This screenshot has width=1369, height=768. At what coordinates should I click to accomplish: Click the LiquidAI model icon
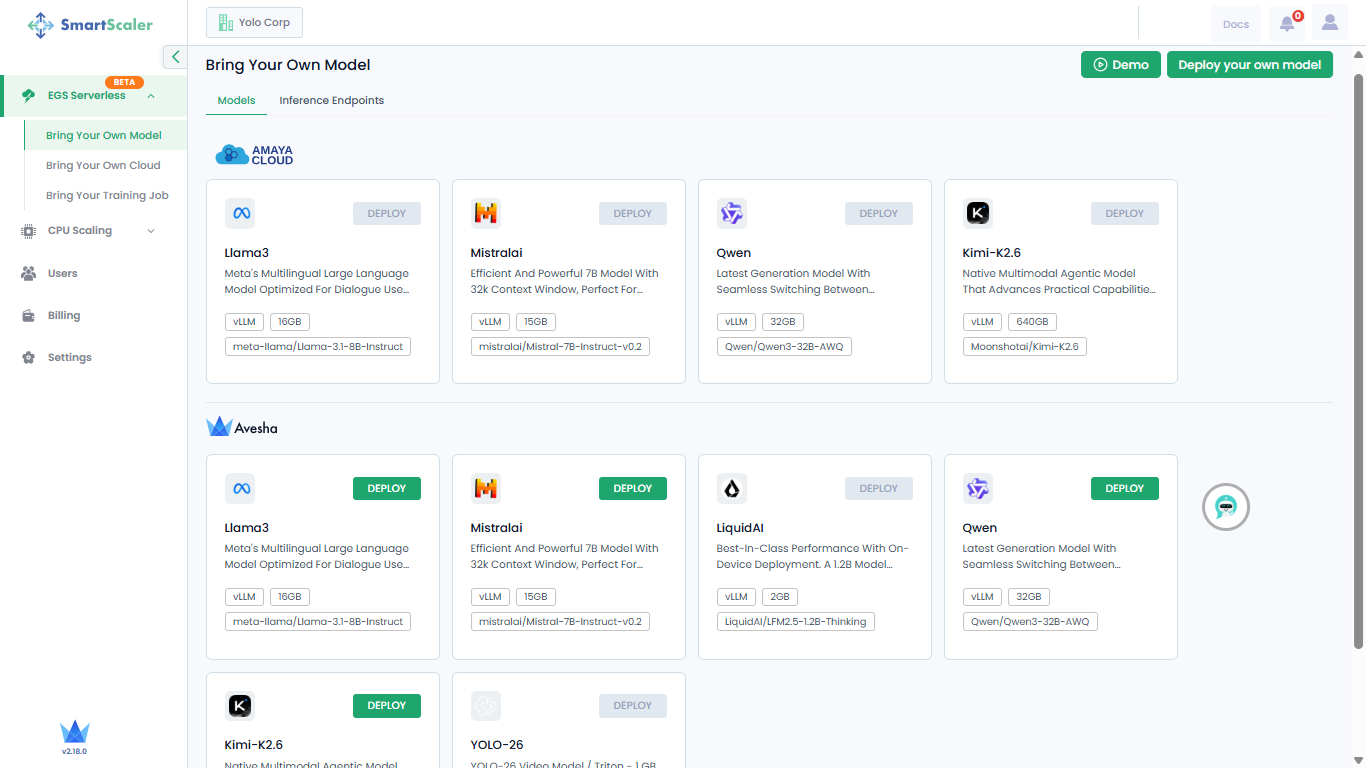click(732, 488)
